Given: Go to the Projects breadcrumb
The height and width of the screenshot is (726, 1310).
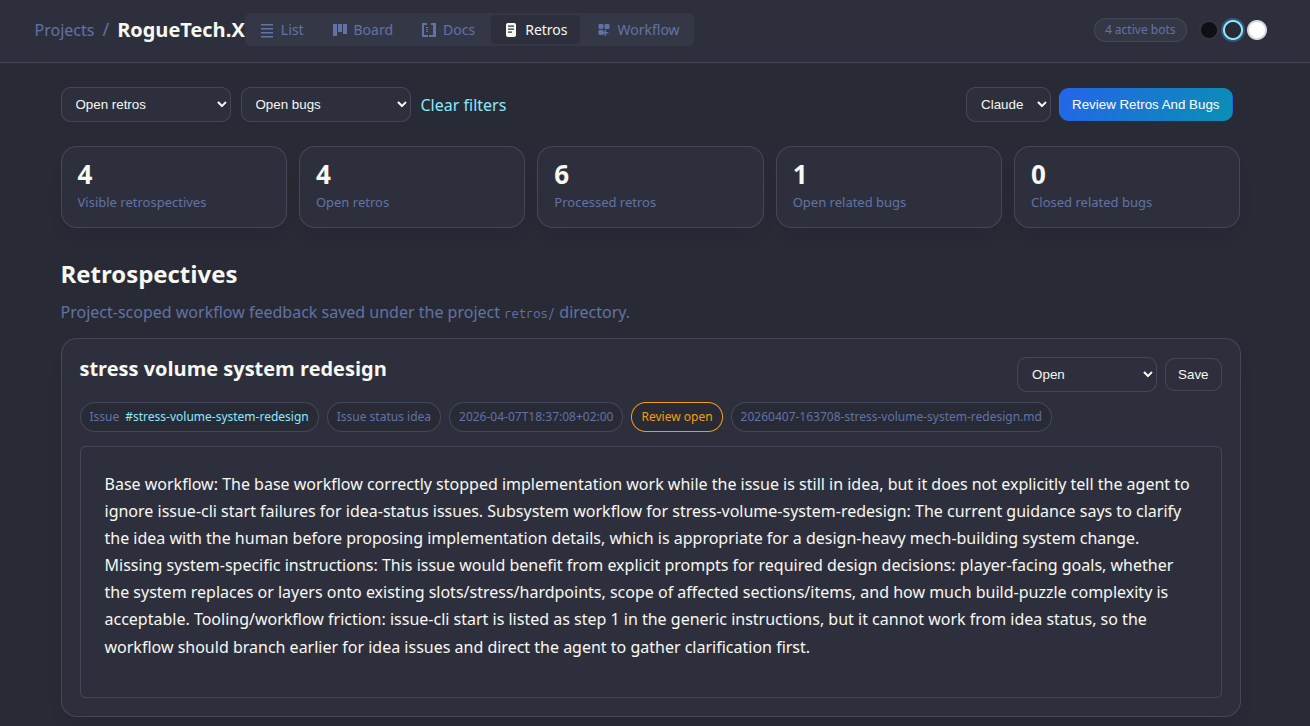Looking at the screenshot, I should [x=64, y=30].
